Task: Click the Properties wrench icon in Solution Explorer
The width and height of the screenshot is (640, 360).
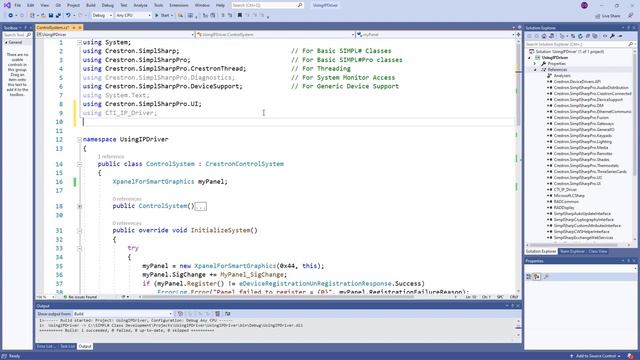Action: (x=612, y=36)
